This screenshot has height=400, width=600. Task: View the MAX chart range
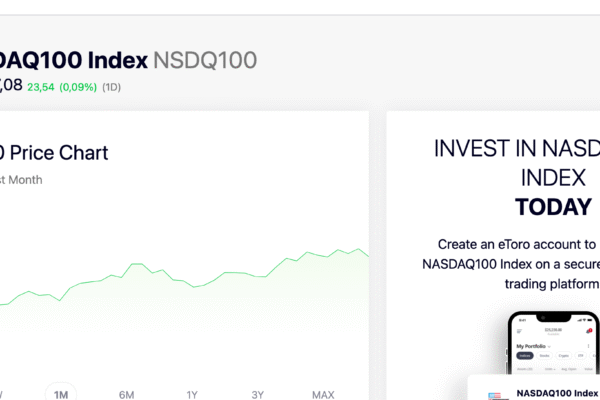(323, 394)
